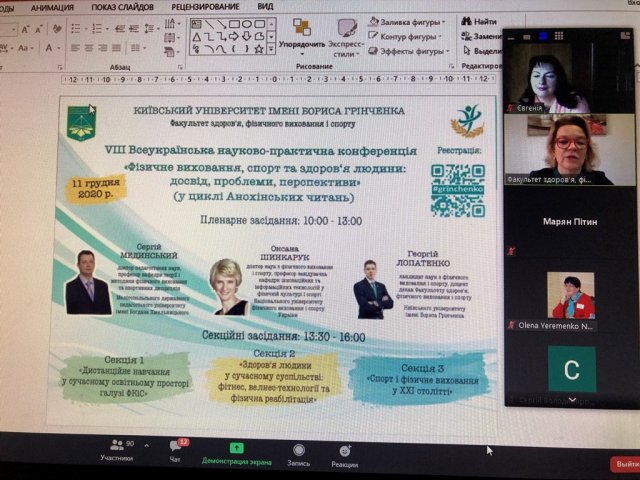Switch to the Анимация ribbon tab
The image size is (640, 480).
pyautogui.click(x=52, y=6)
